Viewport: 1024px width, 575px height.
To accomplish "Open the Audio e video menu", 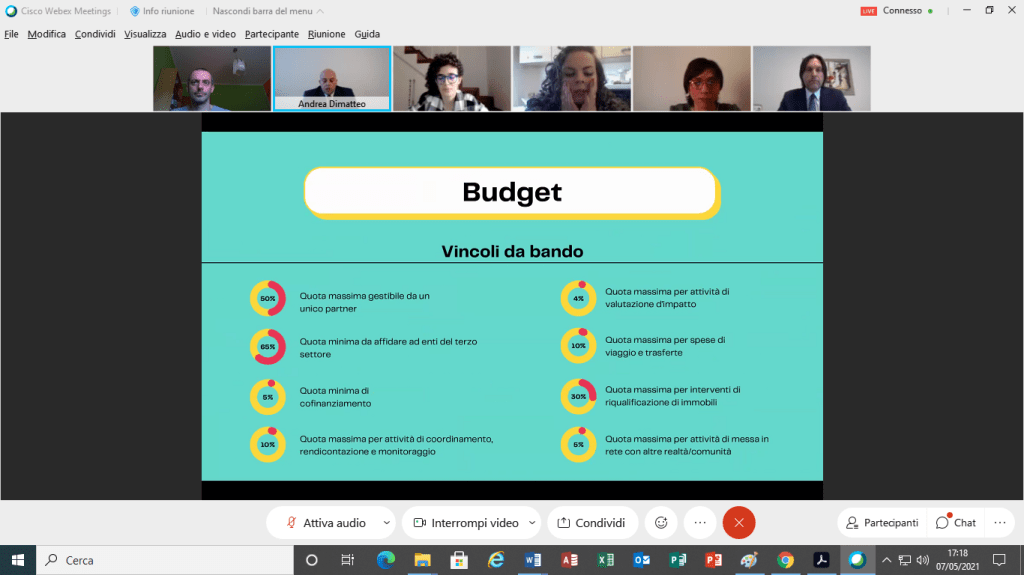I will (x=205, y=34).
